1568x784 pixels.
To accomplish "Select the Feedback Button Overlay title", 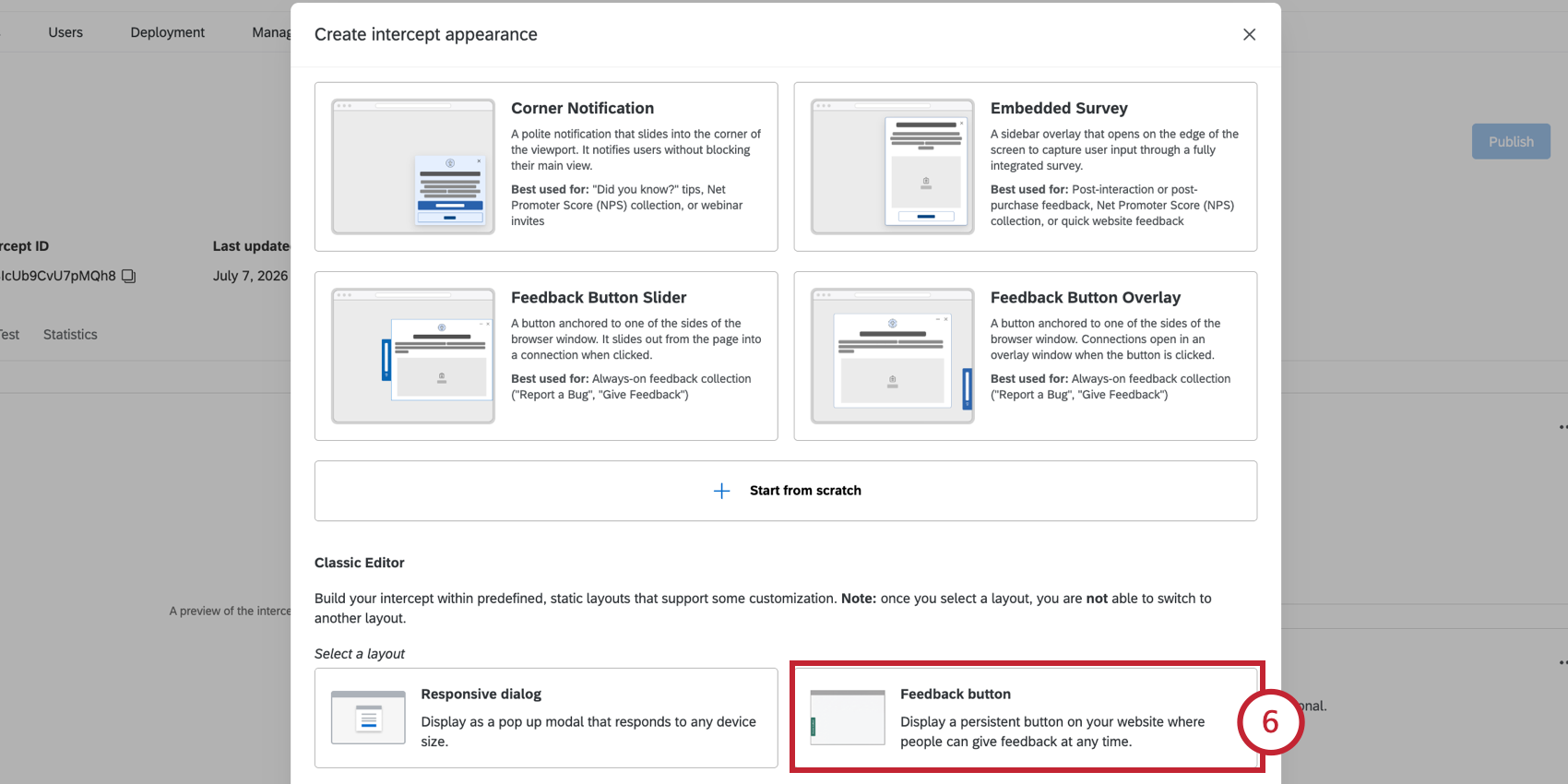I will pos(1086,297).
